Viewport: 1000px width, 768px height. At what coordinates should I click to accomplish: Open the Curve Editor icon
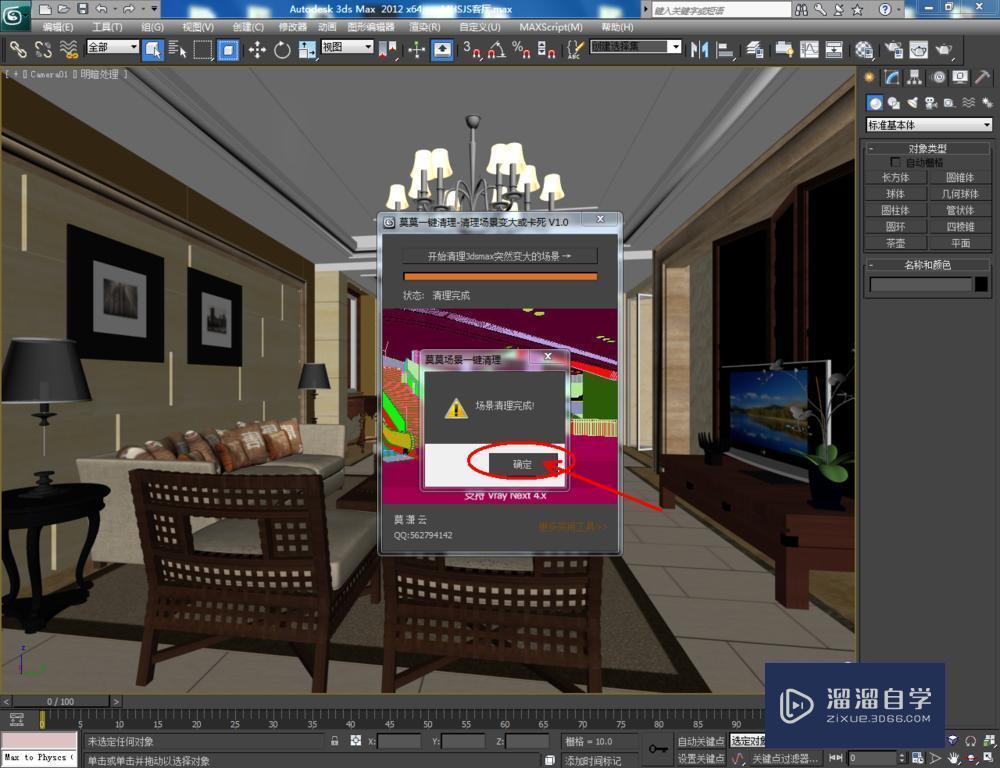809,49
